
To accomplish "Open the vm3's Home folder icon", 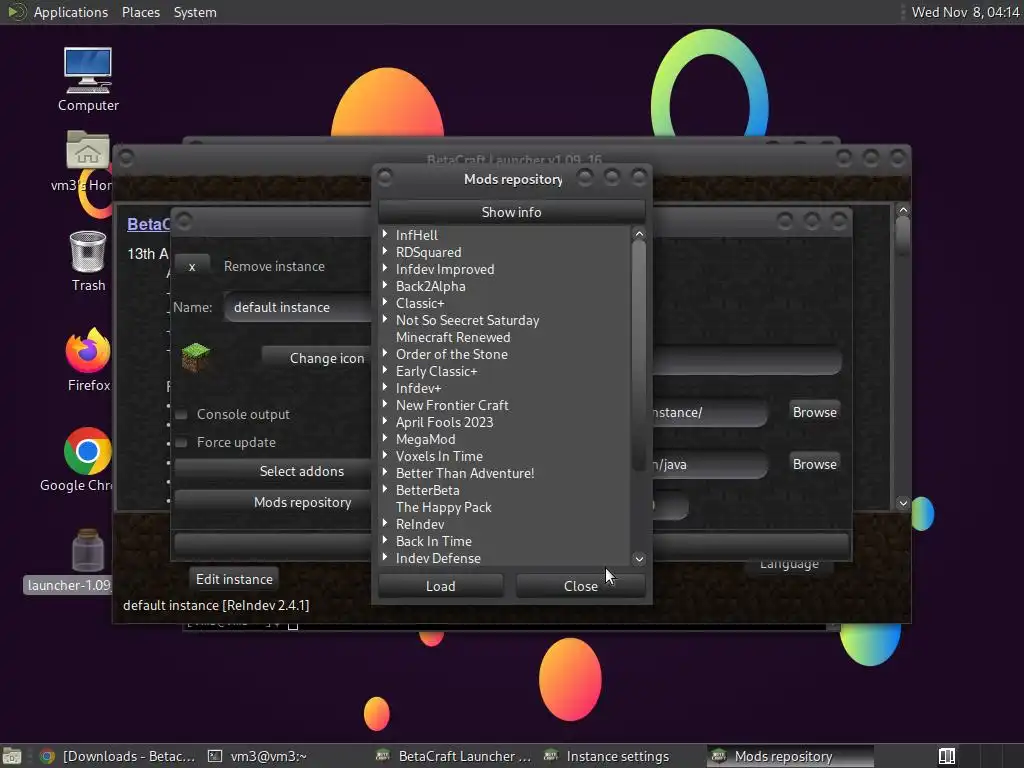I will coord(88,152).
